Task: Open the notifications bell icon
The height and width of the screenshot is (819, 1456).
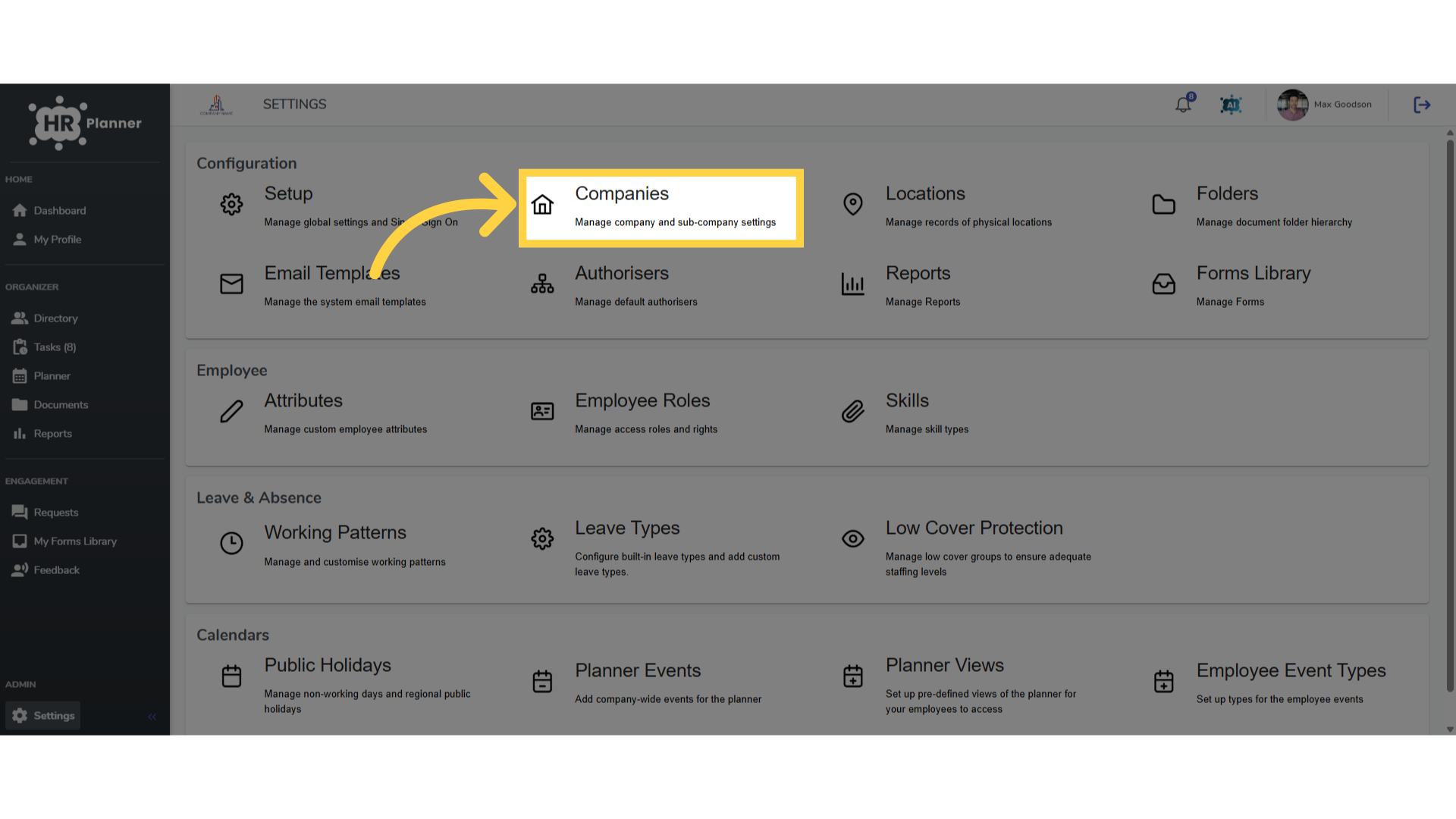Action: 1183,105
